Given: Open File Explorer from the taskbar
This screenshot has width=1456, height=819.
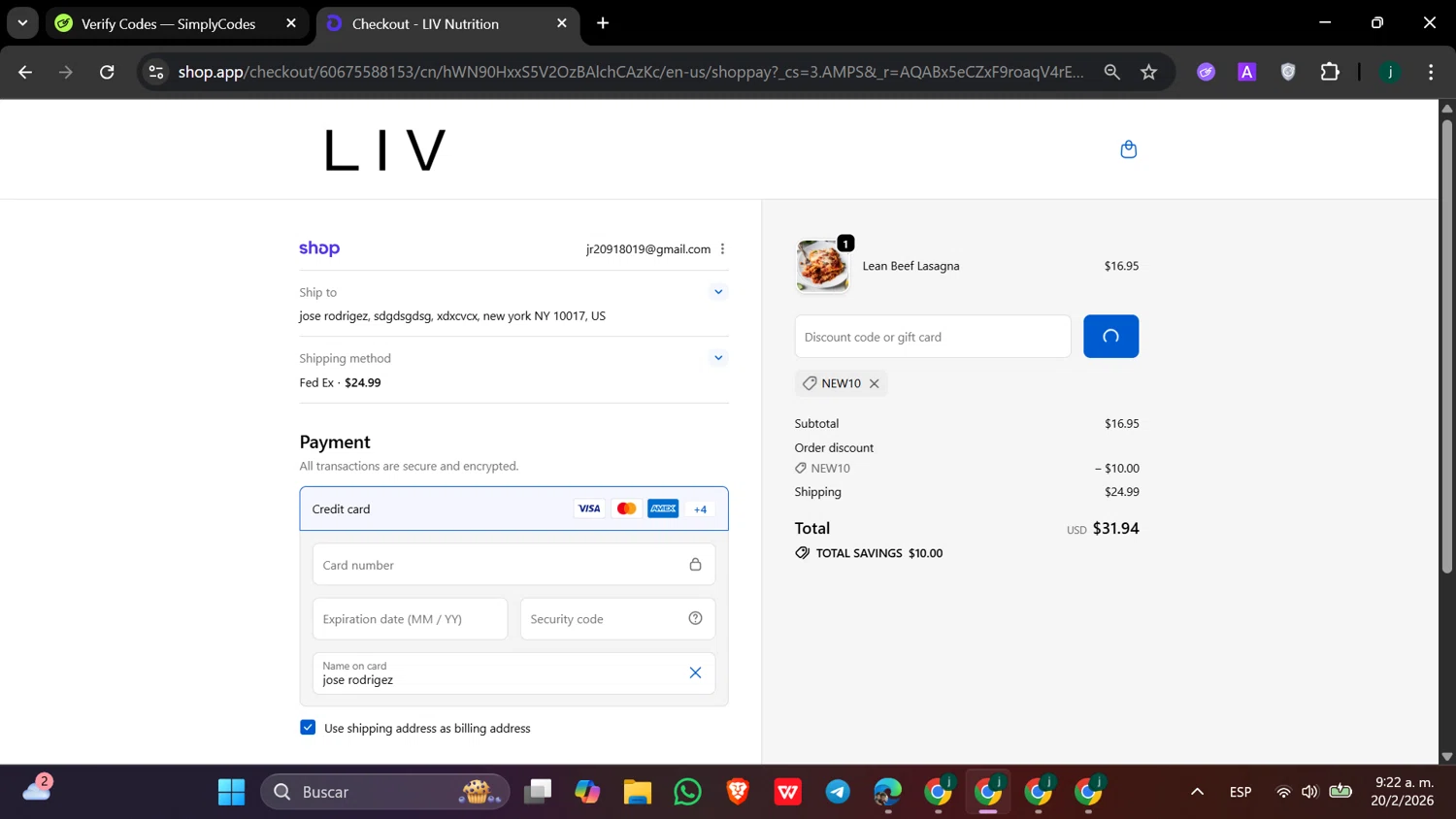Looking at the screenshot, I should [x=637, y=792].
